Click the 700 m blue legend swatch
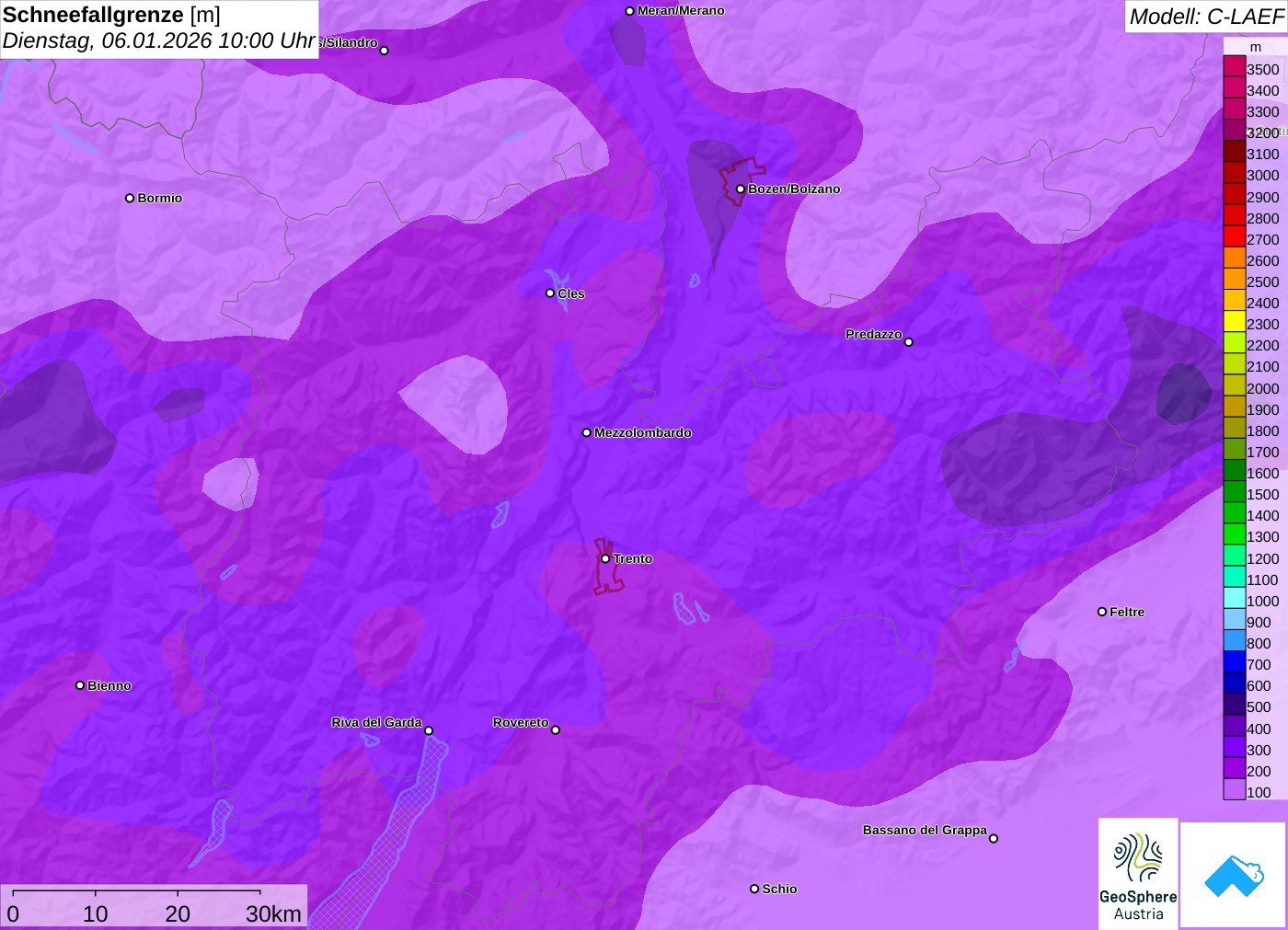The width and height of the screenshot is (1288, 930). tap(1234, 661)
